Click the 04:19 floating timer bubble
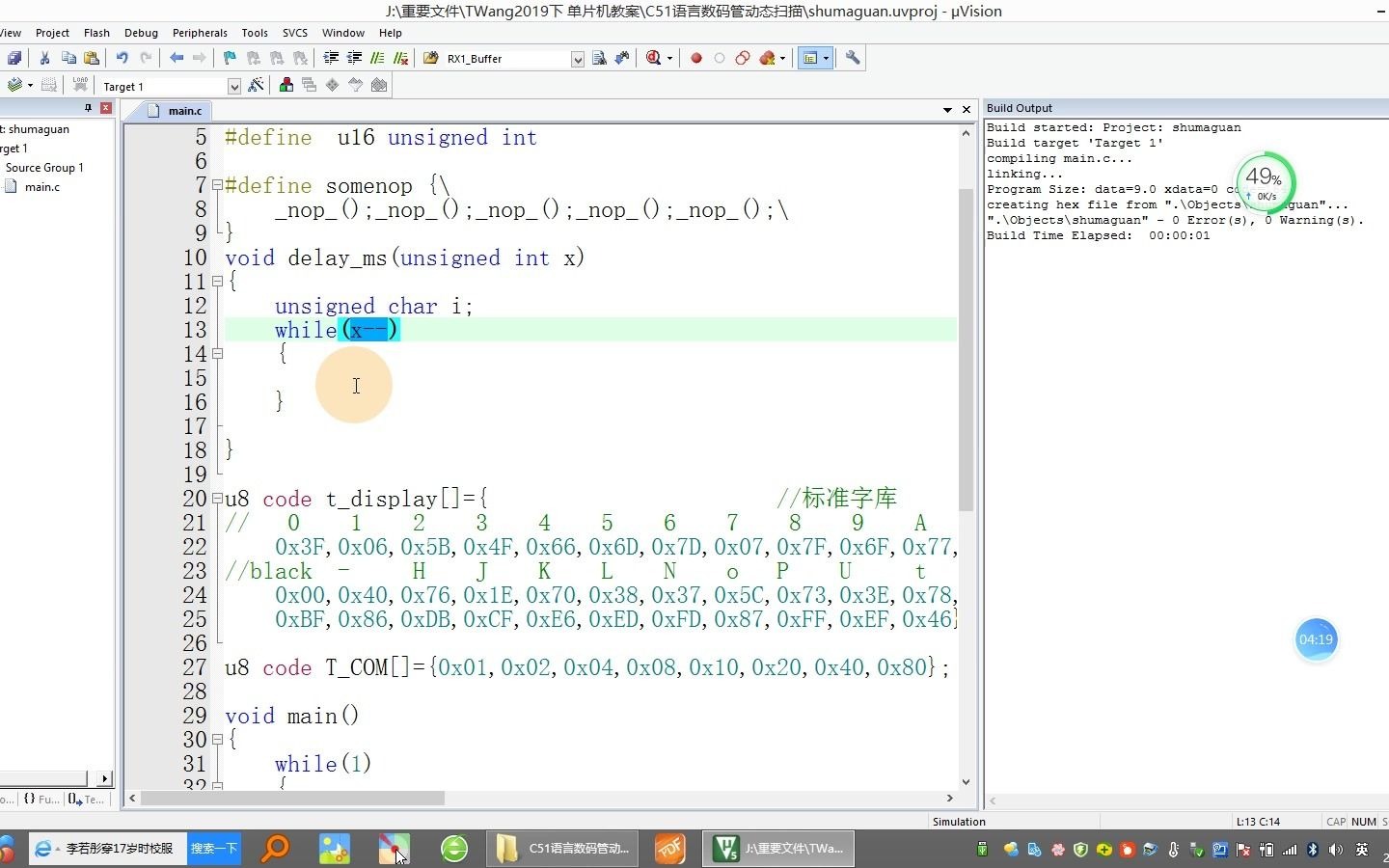Image resolution: width=1389 pixels, height=868 pixels. tap(1316, 639)
